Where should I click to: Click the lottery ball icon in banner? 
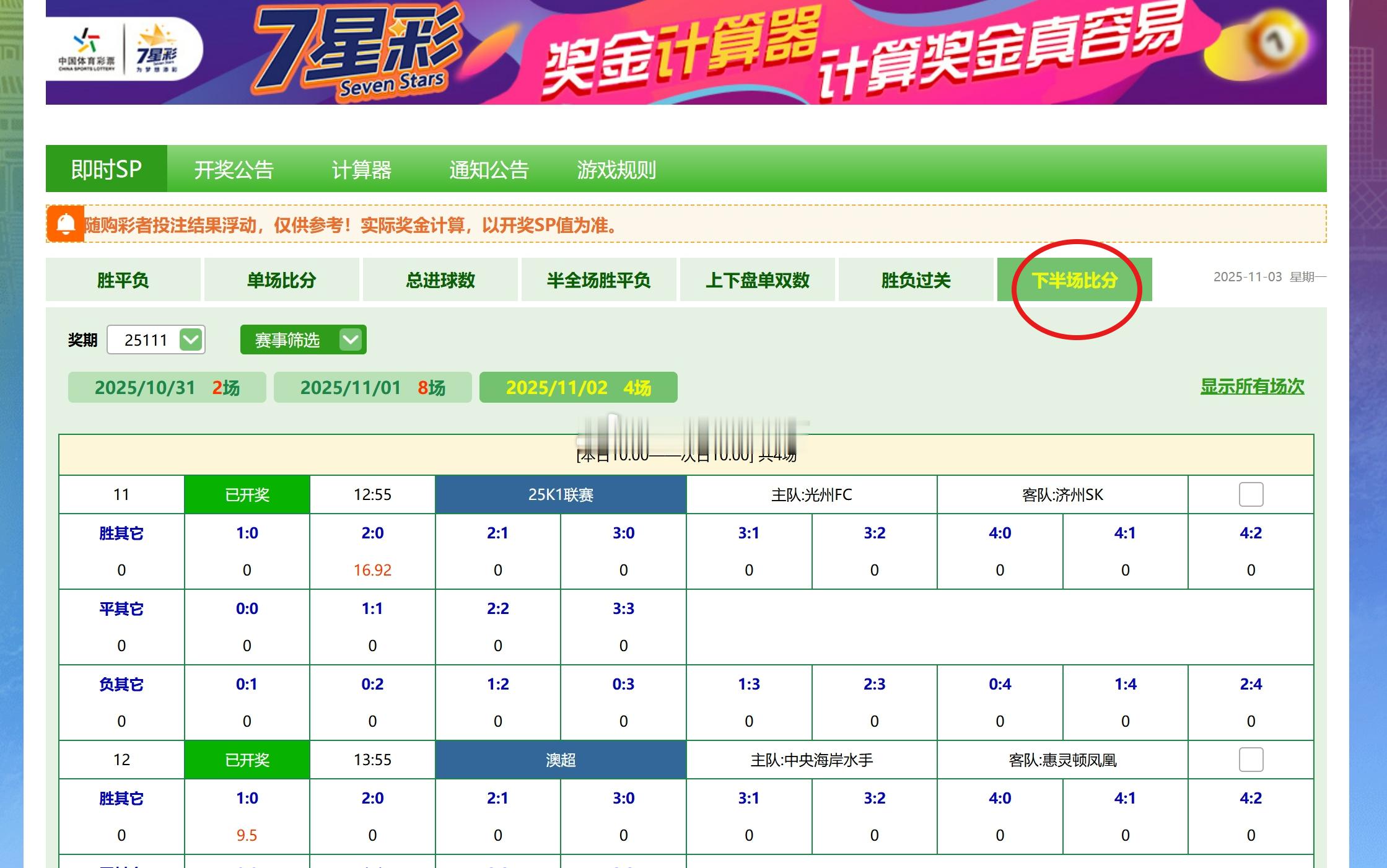1276,42
